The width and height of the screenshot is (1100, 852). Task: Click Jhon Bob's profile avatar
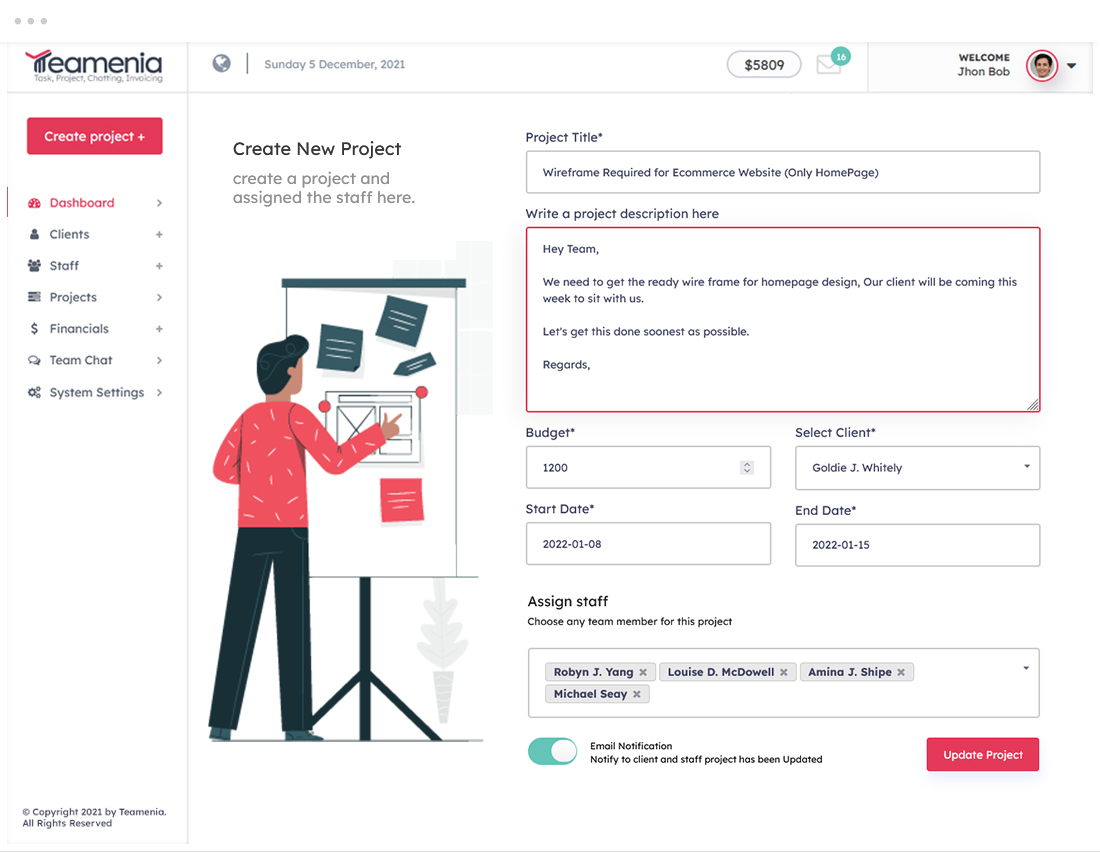(1042, 66)
